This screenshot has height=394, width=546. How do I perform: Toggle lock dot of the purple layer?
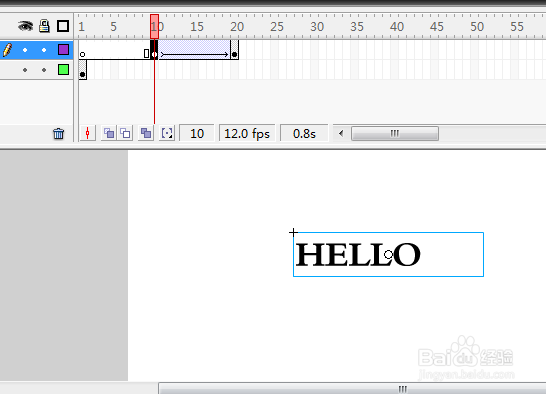point(44,50)
